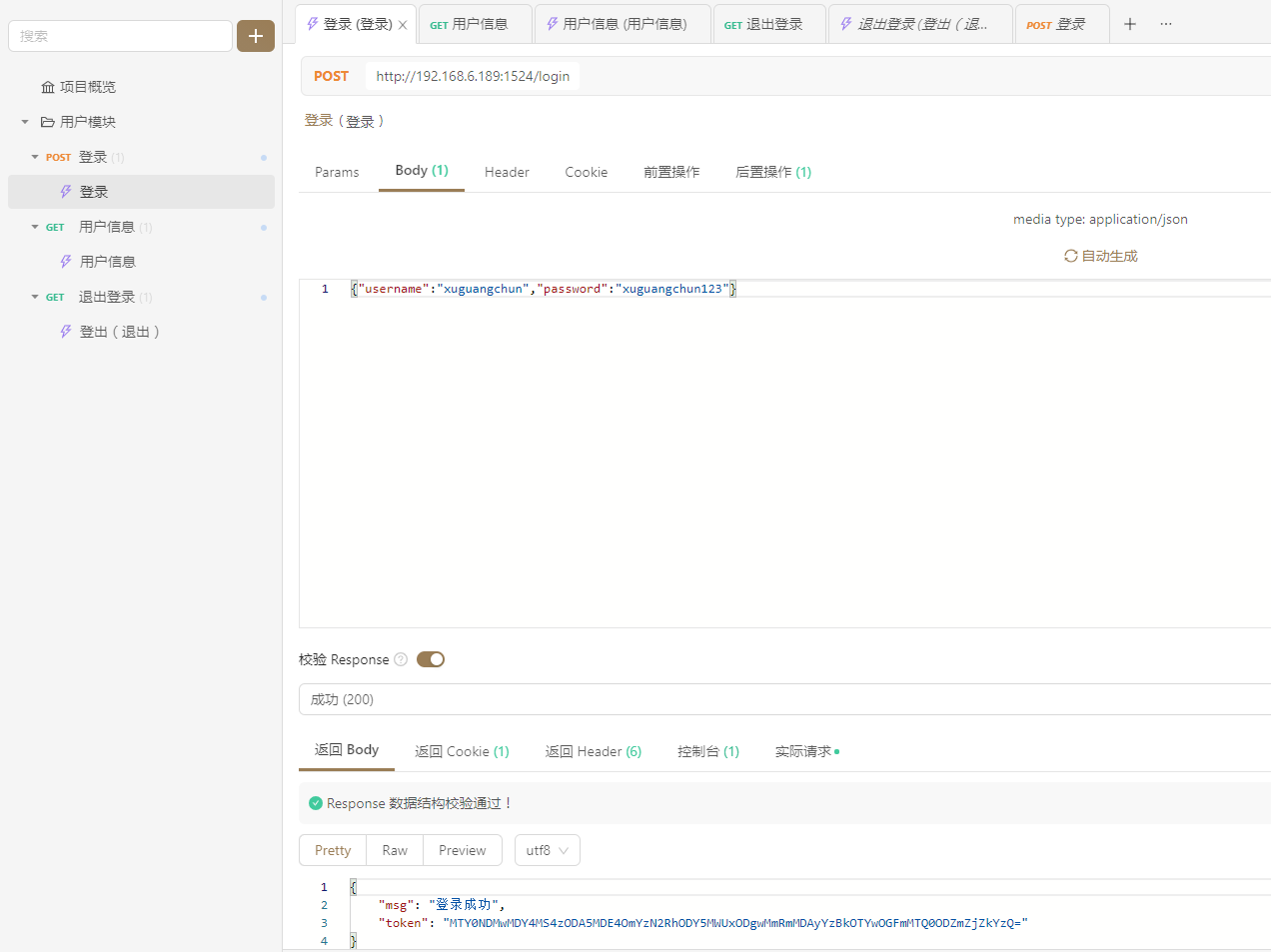Select the Pretty view button
Viewport: 1271px width, 952px height.
click(333, 850)
